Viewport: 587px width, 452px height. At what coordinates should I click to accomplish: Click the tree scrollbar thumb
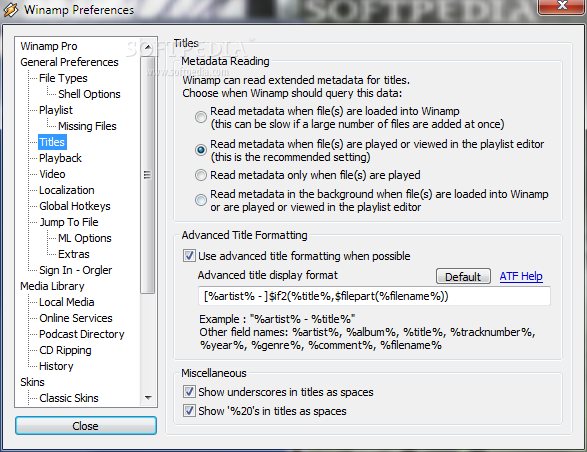tap(148, 175)
